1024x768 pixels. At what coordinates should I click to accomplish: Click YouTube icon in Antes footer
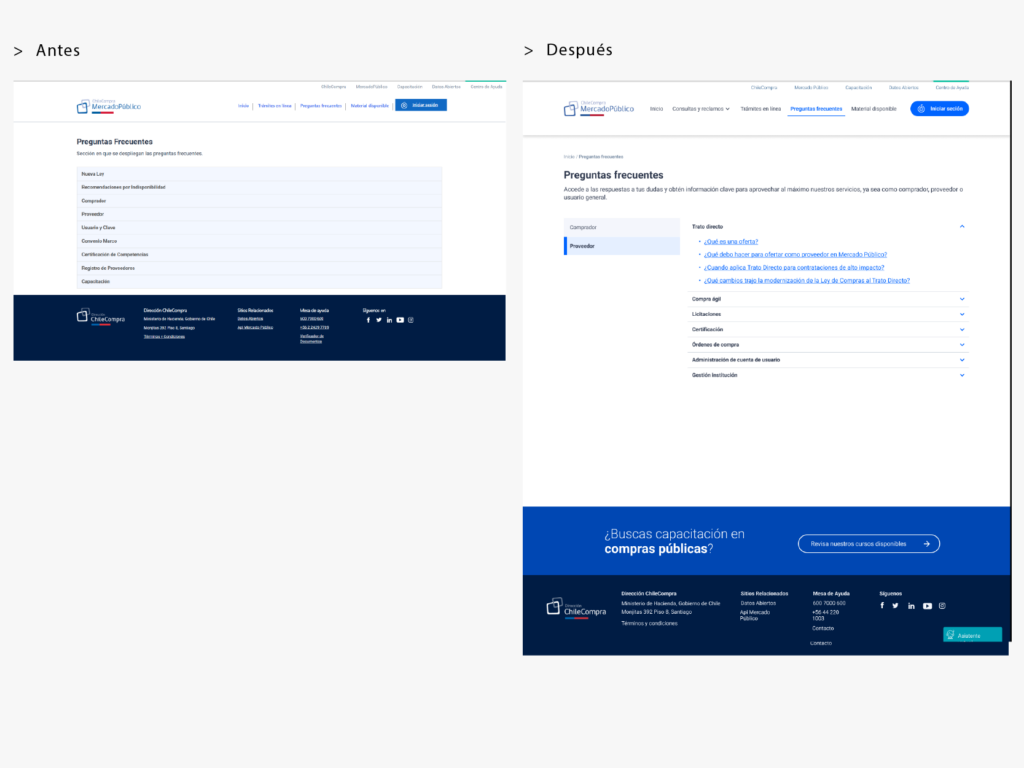[x=400, y=320]
